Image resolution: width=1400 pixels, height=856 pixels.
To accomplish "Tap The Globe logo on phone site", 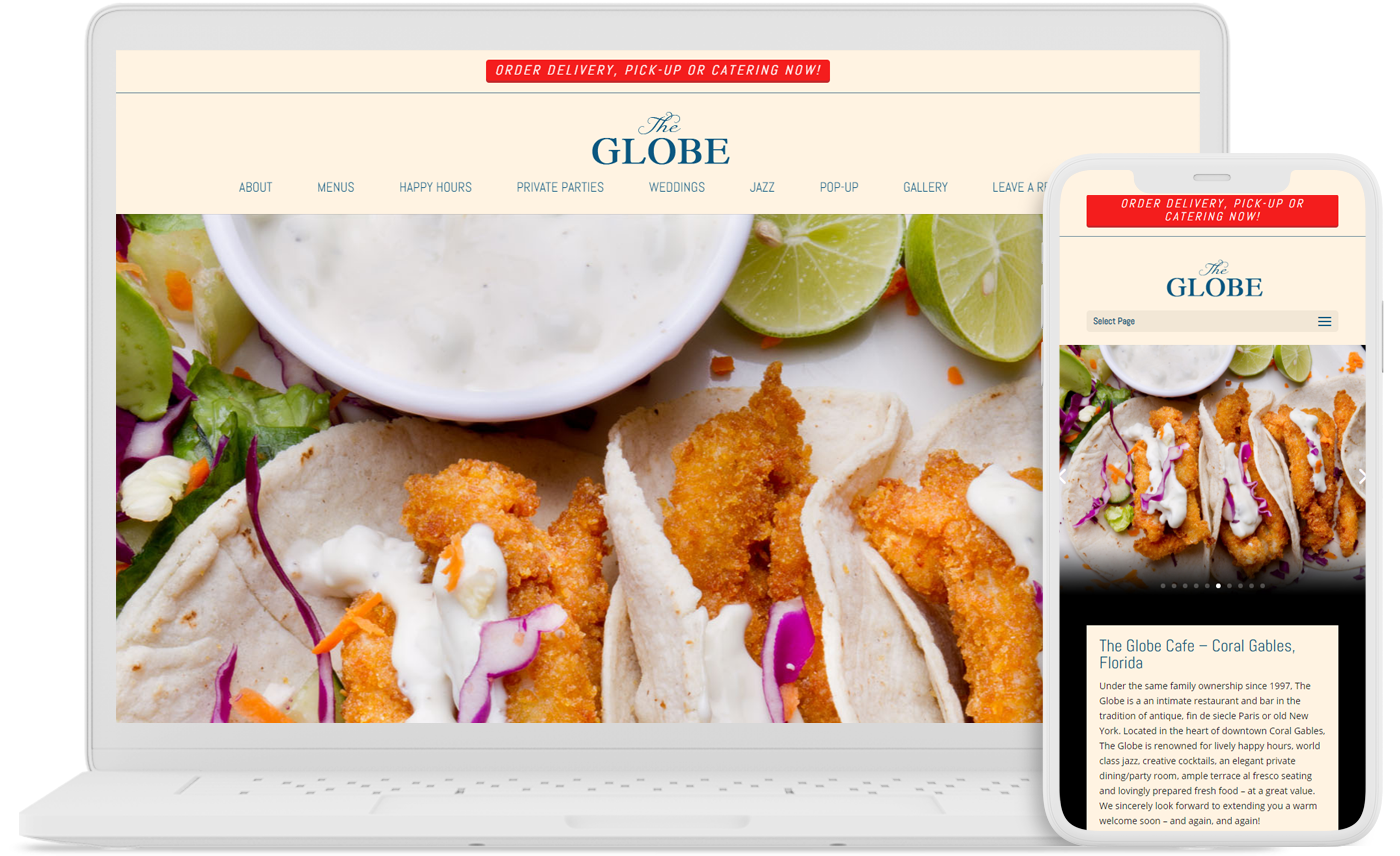I will click(x=1214, y=280).
